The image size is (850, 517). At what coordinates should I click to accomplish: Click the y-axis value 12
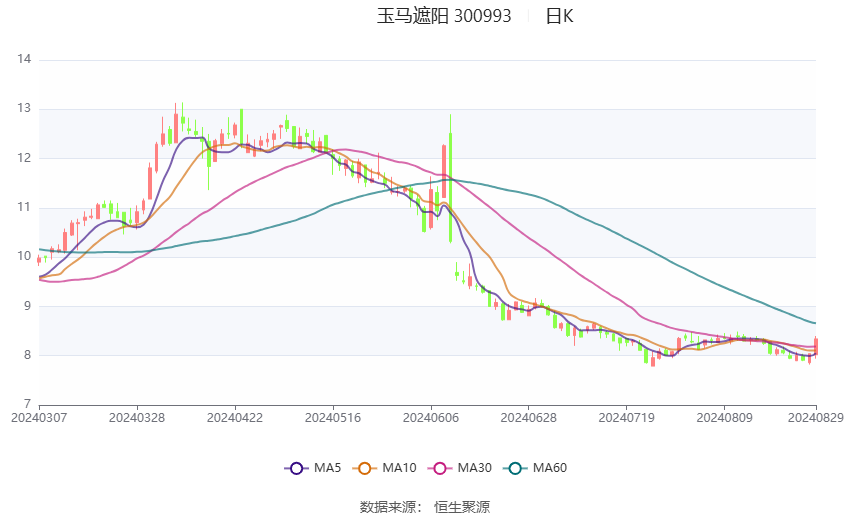click(x=24, y=158)
